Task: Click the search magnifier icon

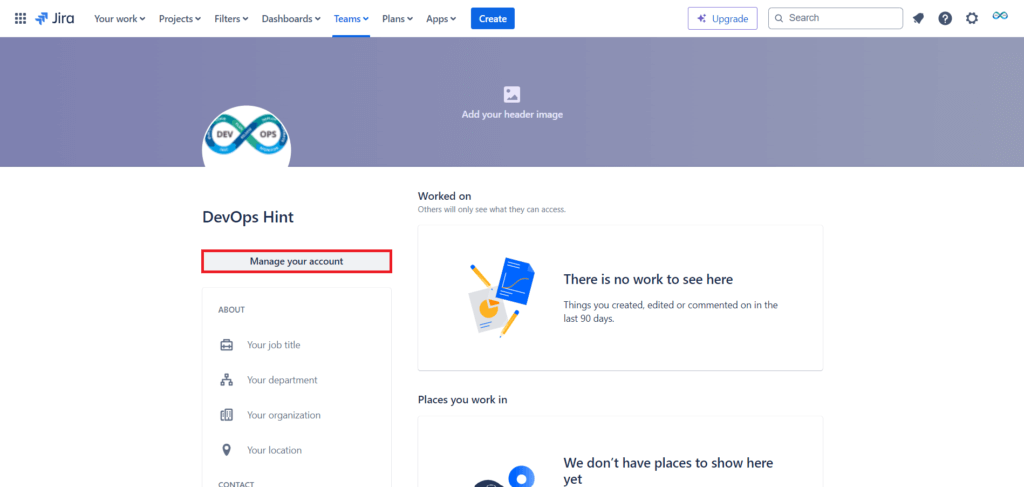Action: point(778,18)
